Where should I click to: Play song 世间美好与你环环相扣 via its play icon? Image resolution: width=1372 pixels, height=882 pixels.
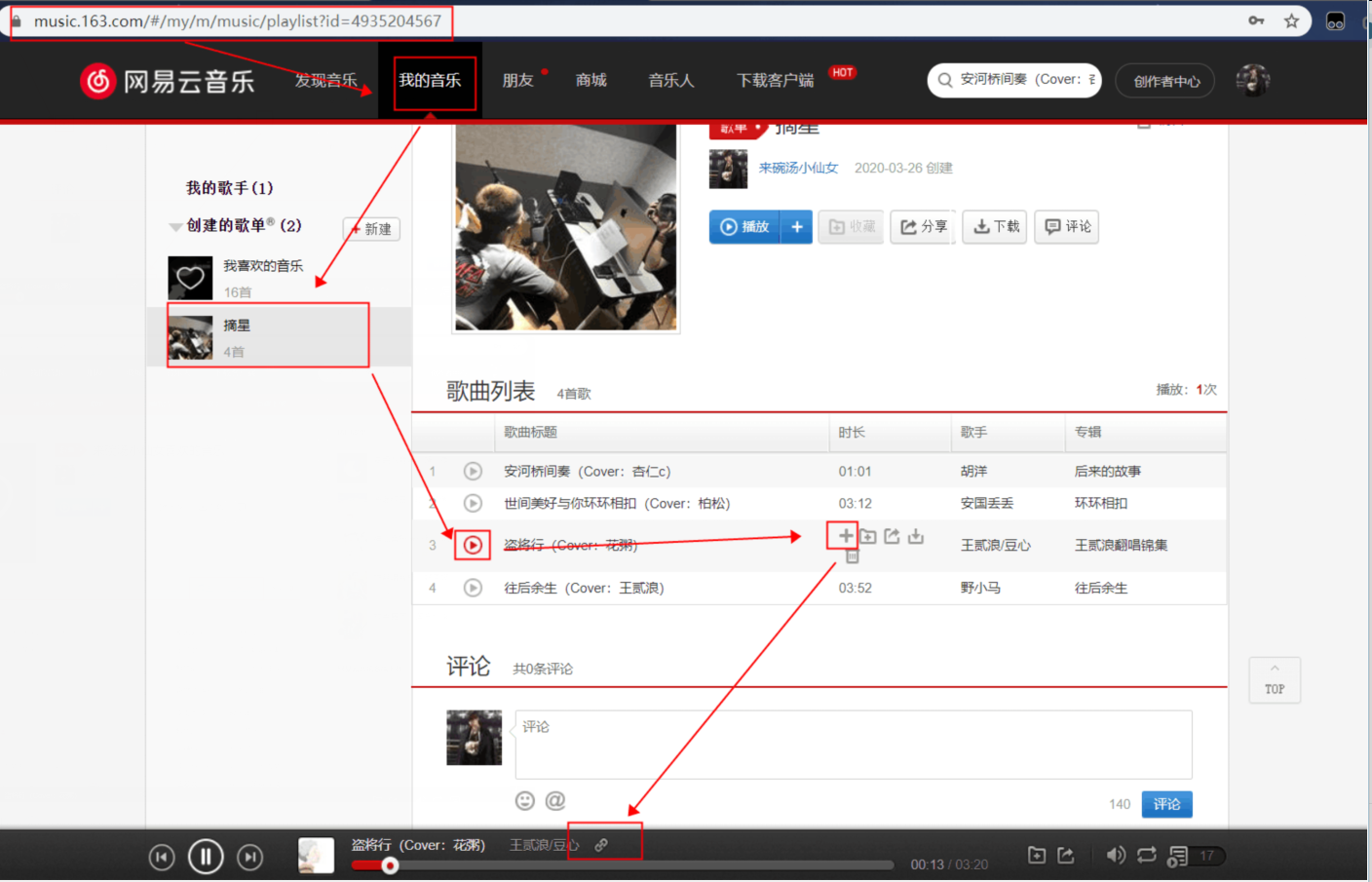click(473, 503)
